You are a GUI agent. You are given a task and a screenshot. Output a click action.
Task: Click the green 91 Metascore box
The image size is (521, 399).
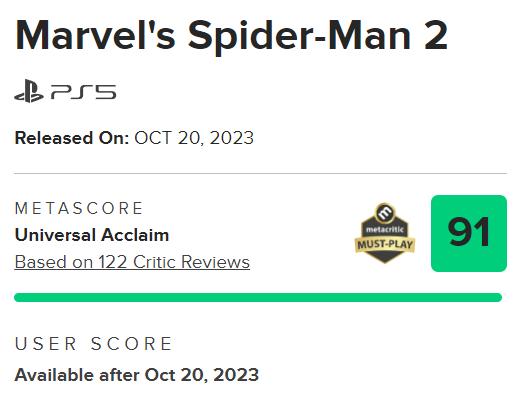[469, 233]
